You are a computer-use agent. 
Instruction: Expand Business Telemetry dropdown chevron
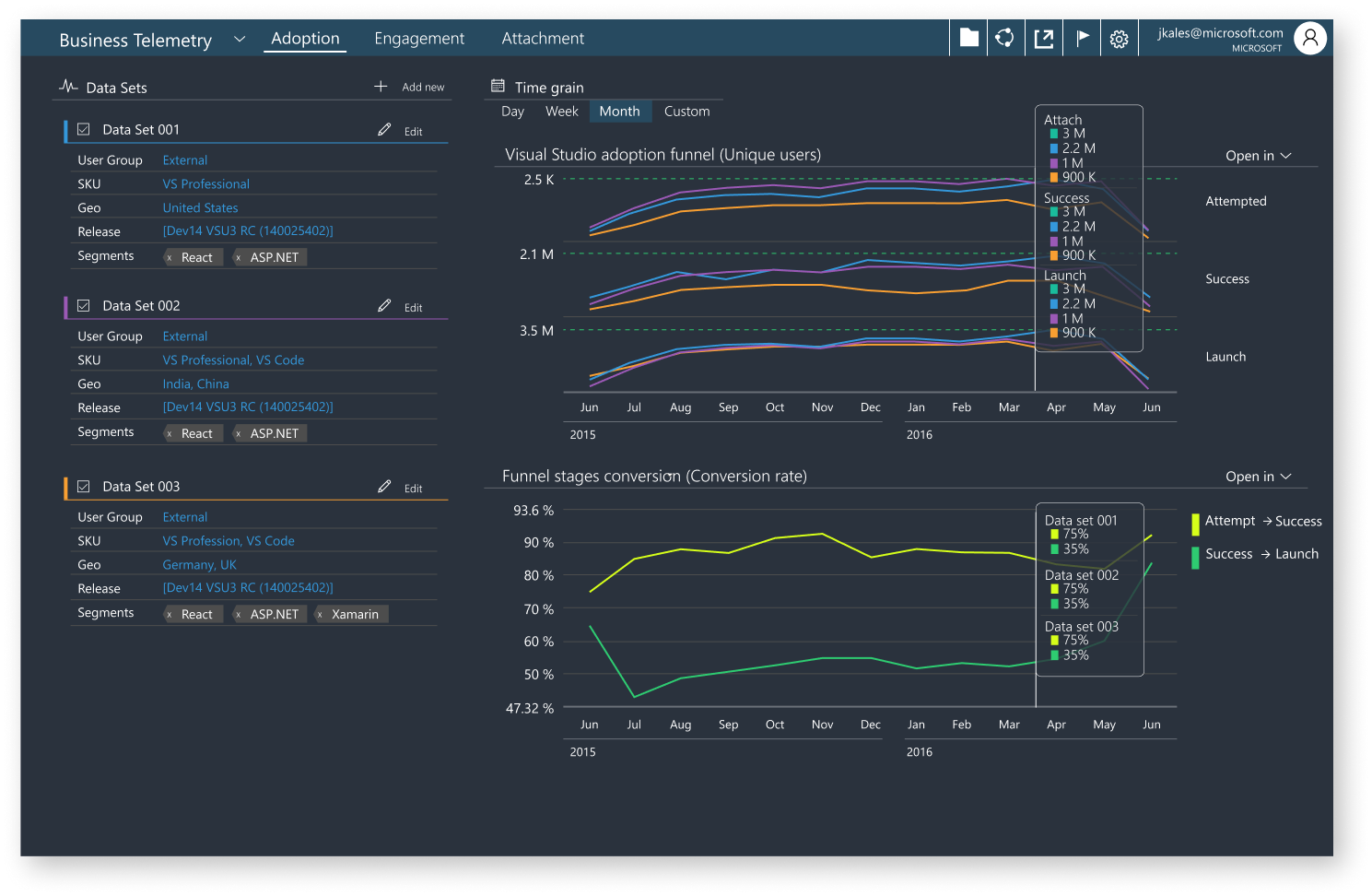[x=240, y=39]
